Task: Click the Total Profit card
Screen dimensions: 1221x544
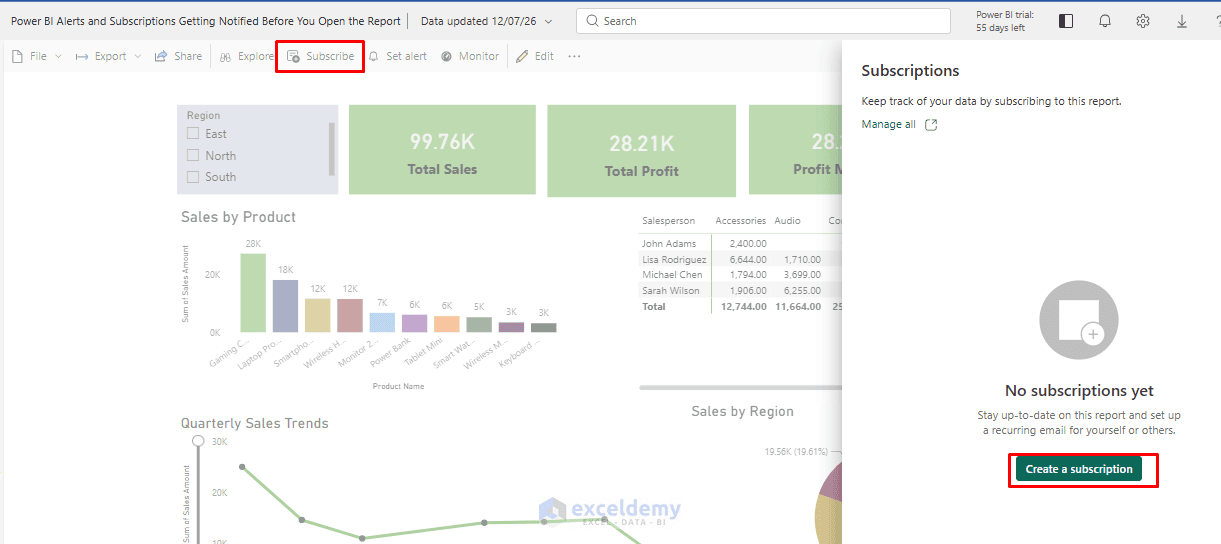Action: point(641,151)
